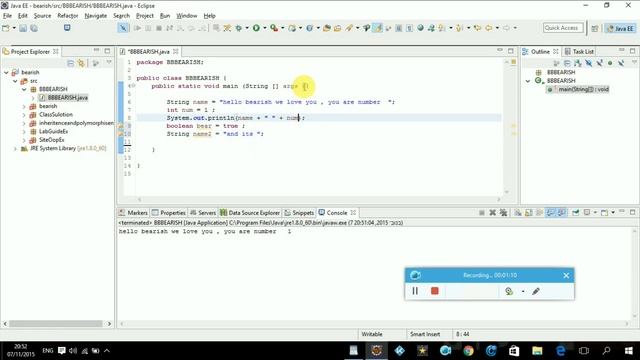This screenshot has width=640, height=360.
Task: Click the Pin Console icon
Action: click(576, 213)
